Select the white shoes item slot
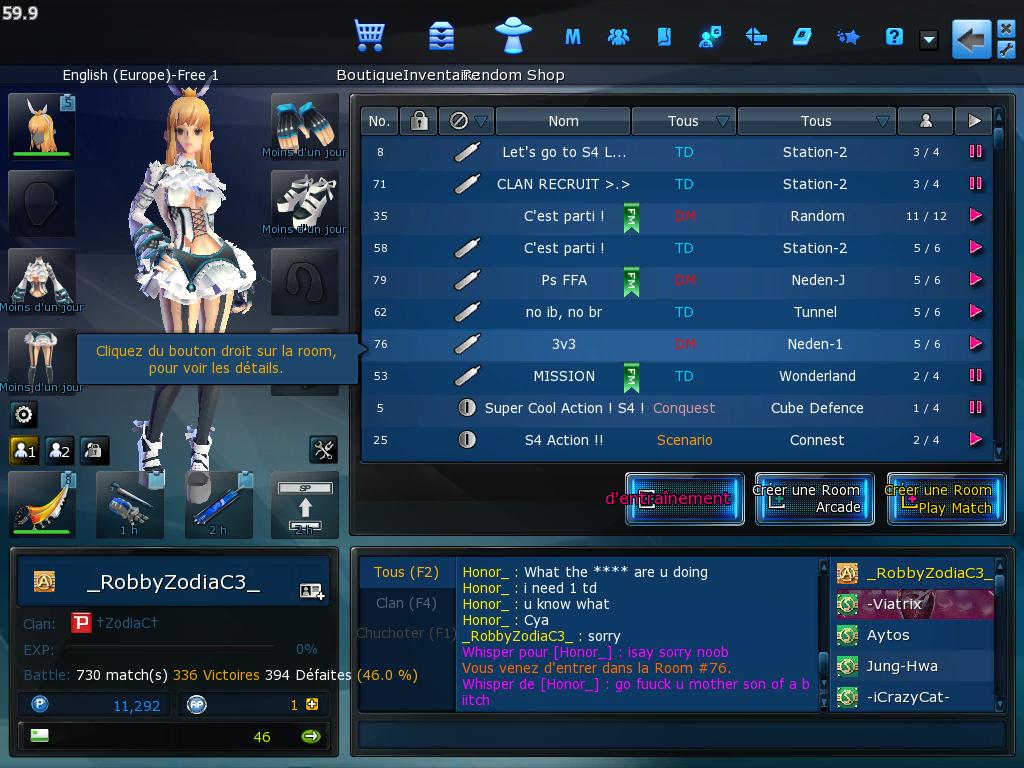 (x=304, y=203)
